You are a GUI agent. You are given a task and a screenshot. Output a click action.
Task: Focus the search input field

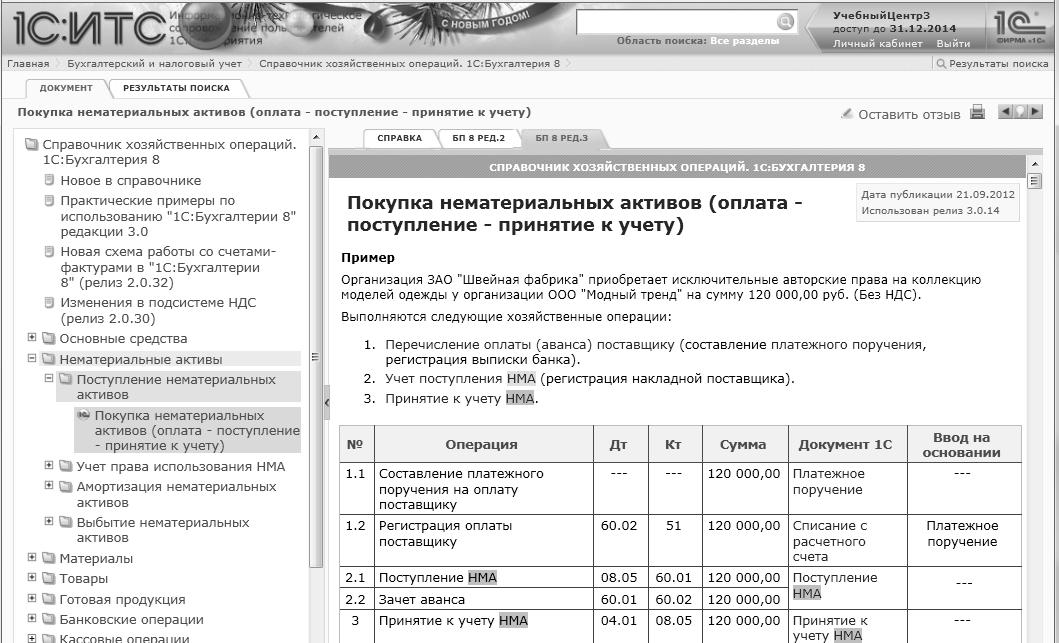[x=677, y=22]
